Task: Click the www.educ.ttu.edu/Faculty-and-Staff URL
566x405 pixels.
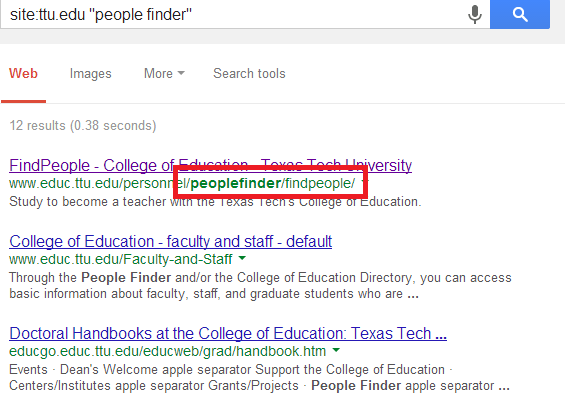Action: coord(121,259)
